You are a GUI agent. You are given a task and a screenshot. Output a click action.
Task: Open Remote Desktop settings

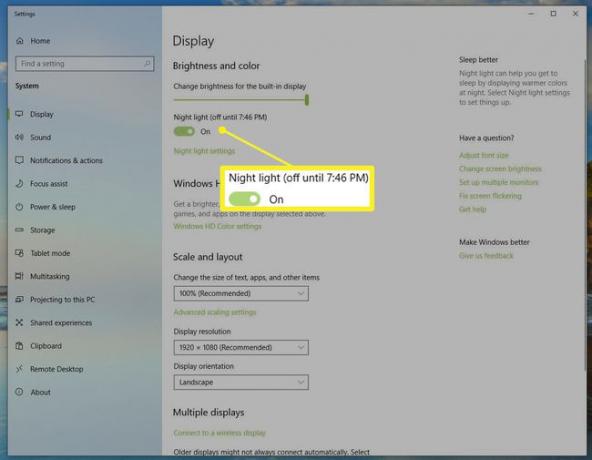(x=57, y=369)
